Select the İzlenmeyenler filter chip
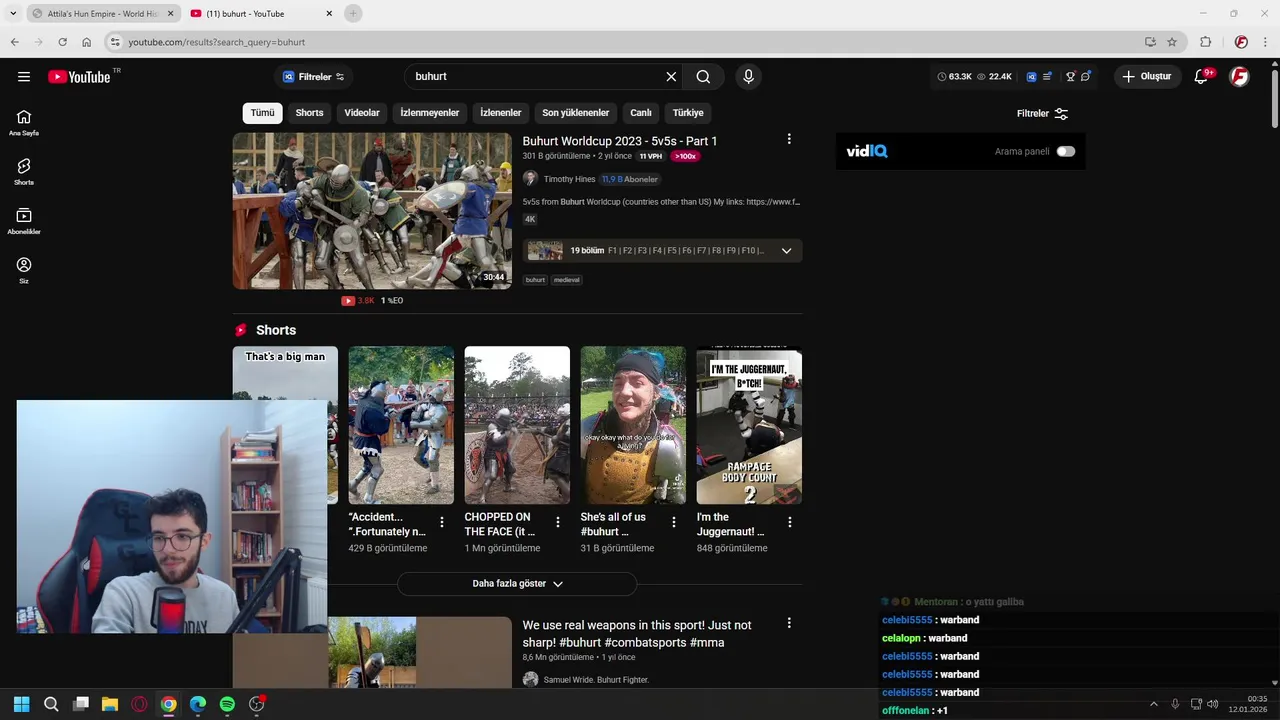The height and width of the screenshot is (720, 1280). 430,113
